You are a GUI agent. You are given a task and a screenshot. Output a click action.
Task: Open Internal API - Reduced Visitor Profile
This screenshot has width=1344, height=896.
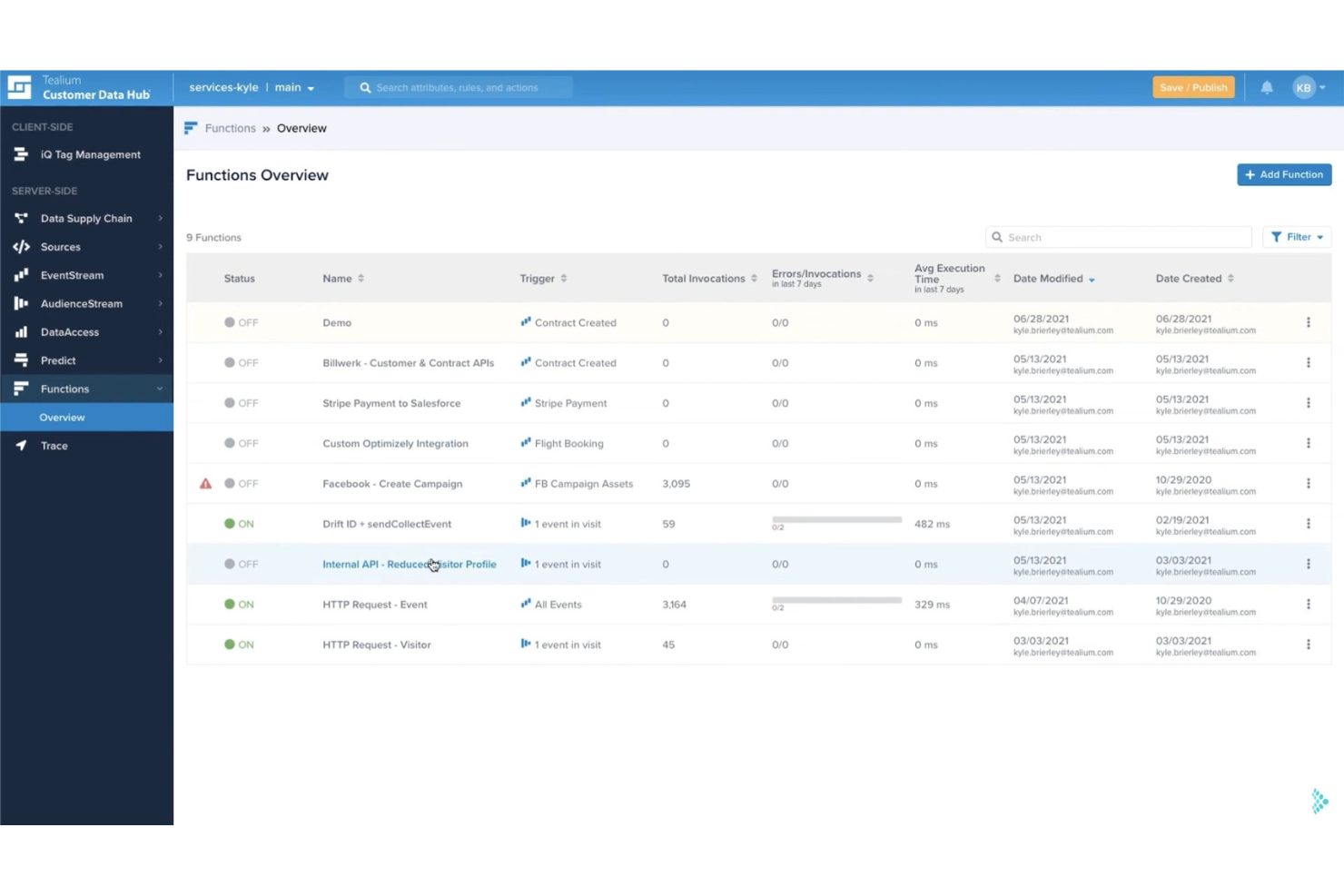409,564
